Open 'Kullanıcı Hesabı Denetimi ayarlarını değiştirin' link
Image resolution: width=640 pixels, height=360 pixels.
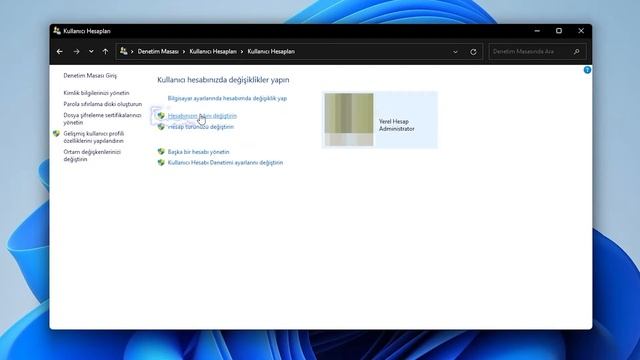225,162
